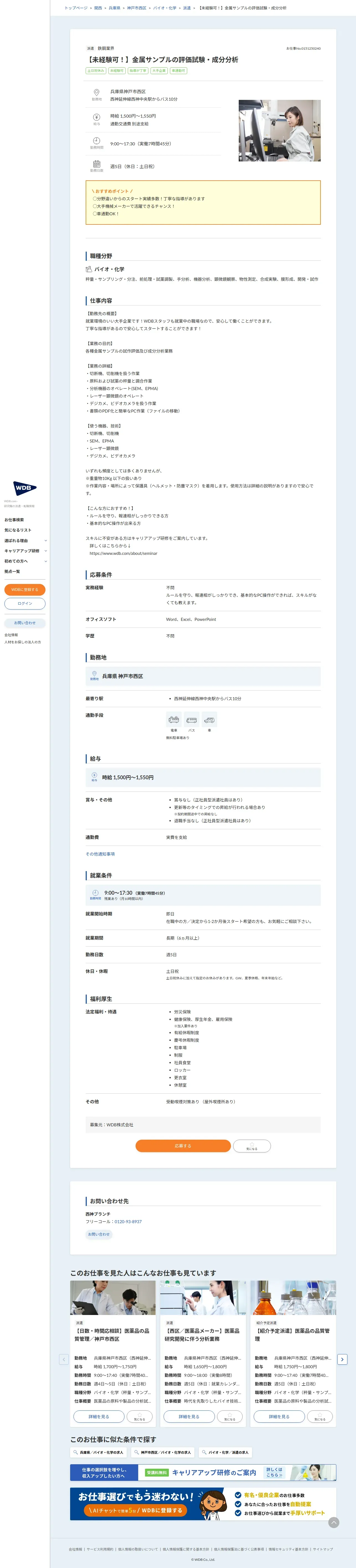The height and width of the screenshot is (1568, 356).
Task: Click お問い合わせ button under 西神ブランチ
Action: 99,1235
